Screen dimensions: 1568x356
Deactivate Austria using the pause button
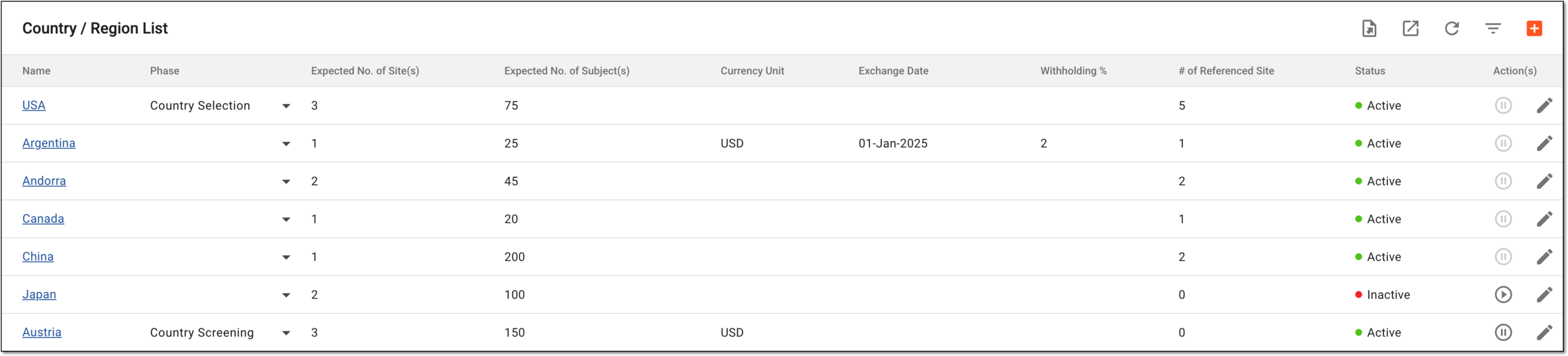coord(1503,332)
